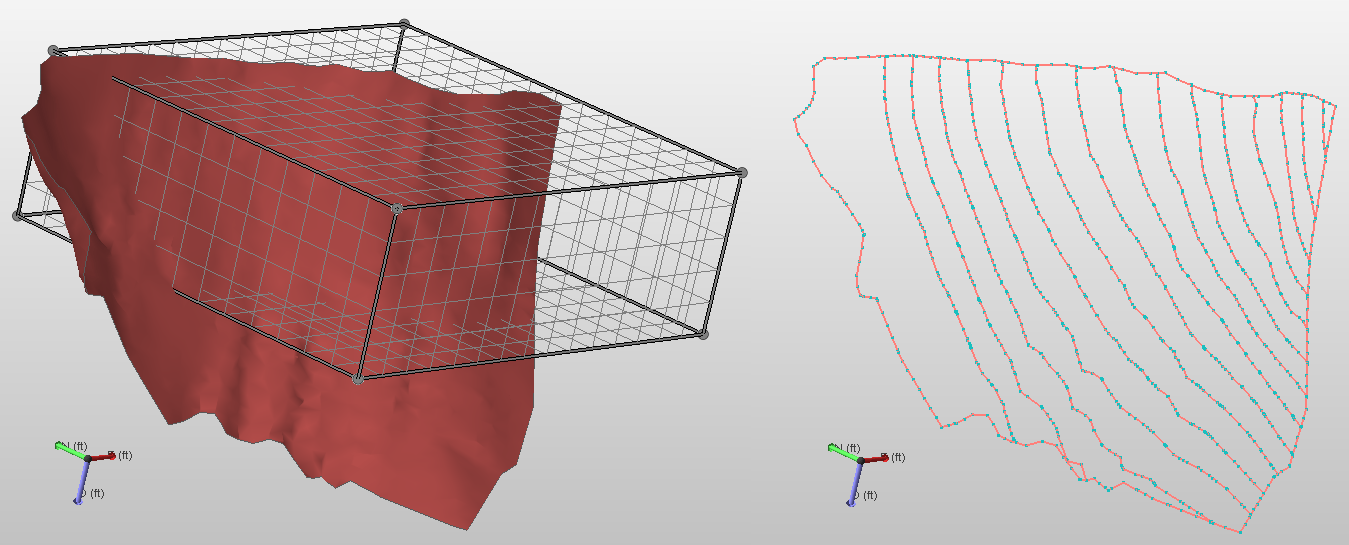Select the top-left corner handle of bounding box
Screen dimensions: 1349x545
tap(54, 50)
